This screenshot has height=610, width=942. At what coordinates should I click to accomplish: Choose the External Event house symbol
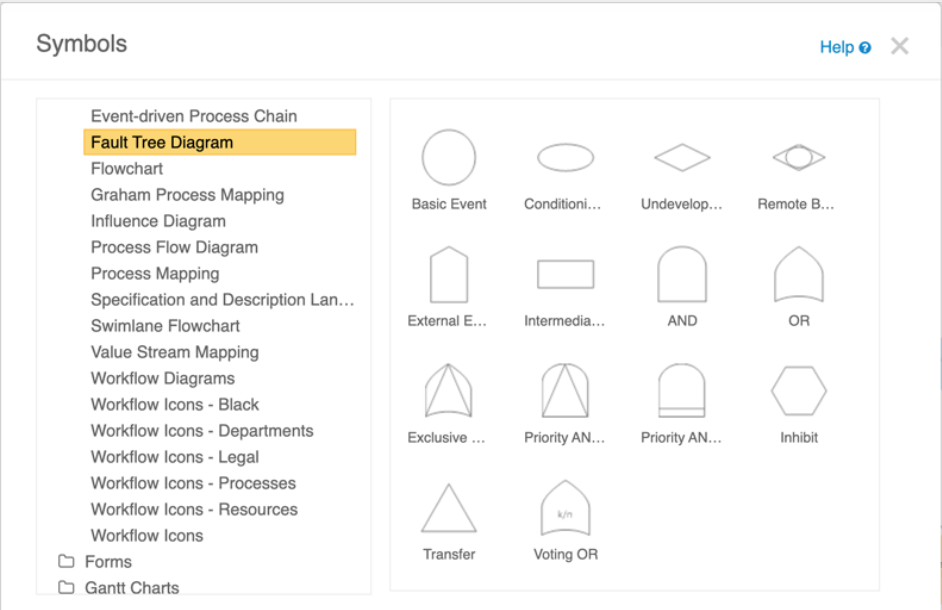[x=448, y=275]
